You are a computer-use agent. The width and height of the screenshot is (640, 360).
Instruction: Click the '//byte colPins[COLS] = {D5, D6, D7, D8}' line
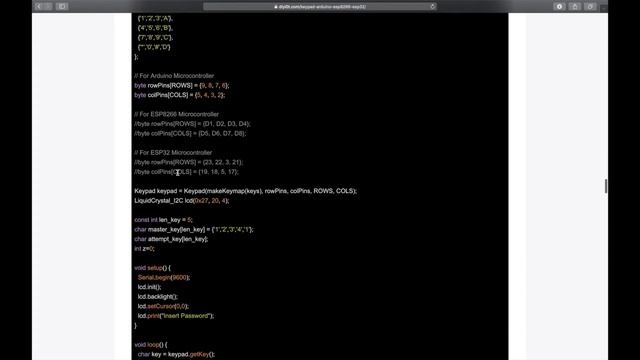click(190, 133)
